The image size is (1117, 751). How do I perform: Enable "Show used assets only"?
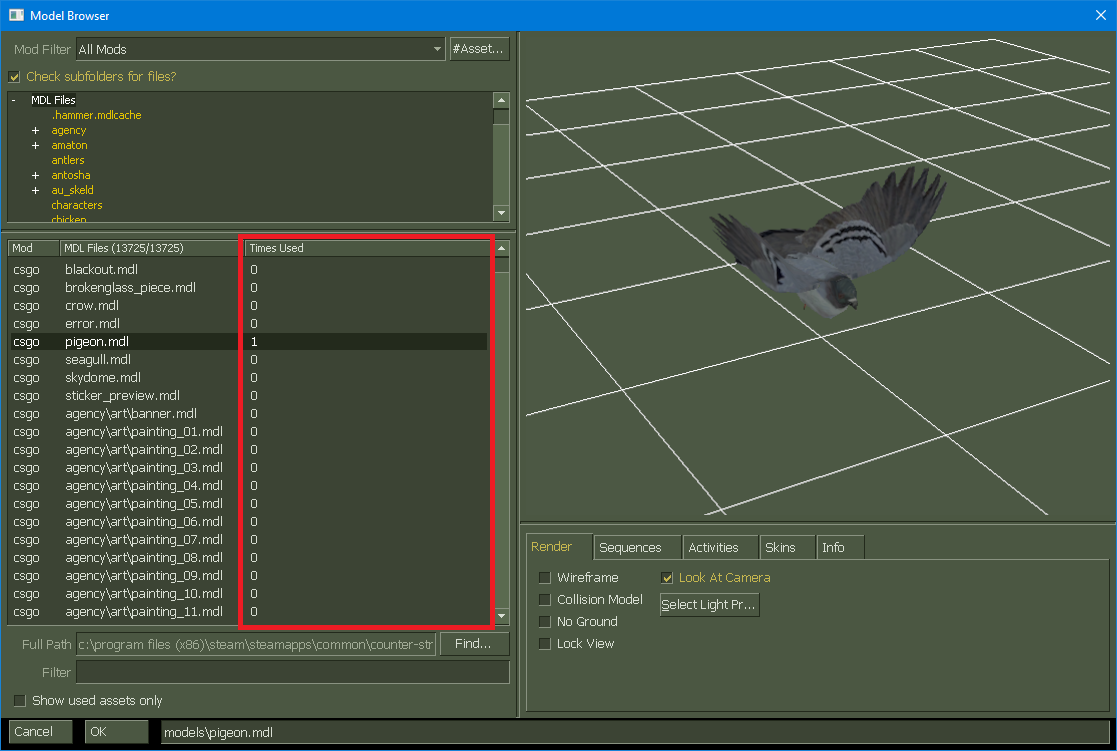[18, 701]
